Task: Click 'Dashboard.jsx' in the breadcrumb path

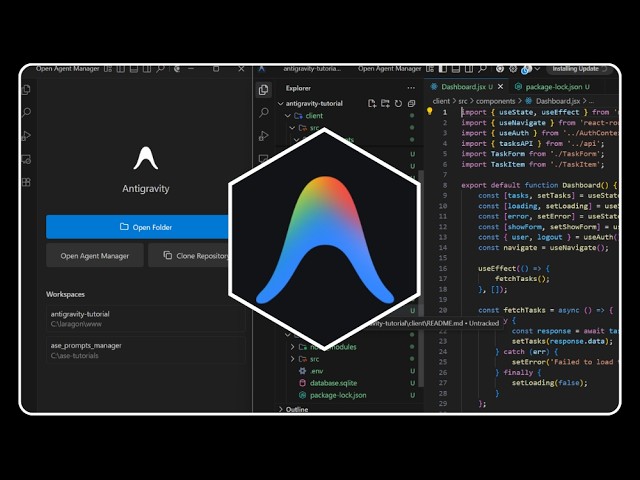Action: pyautogui.click(x=558, y=101)
